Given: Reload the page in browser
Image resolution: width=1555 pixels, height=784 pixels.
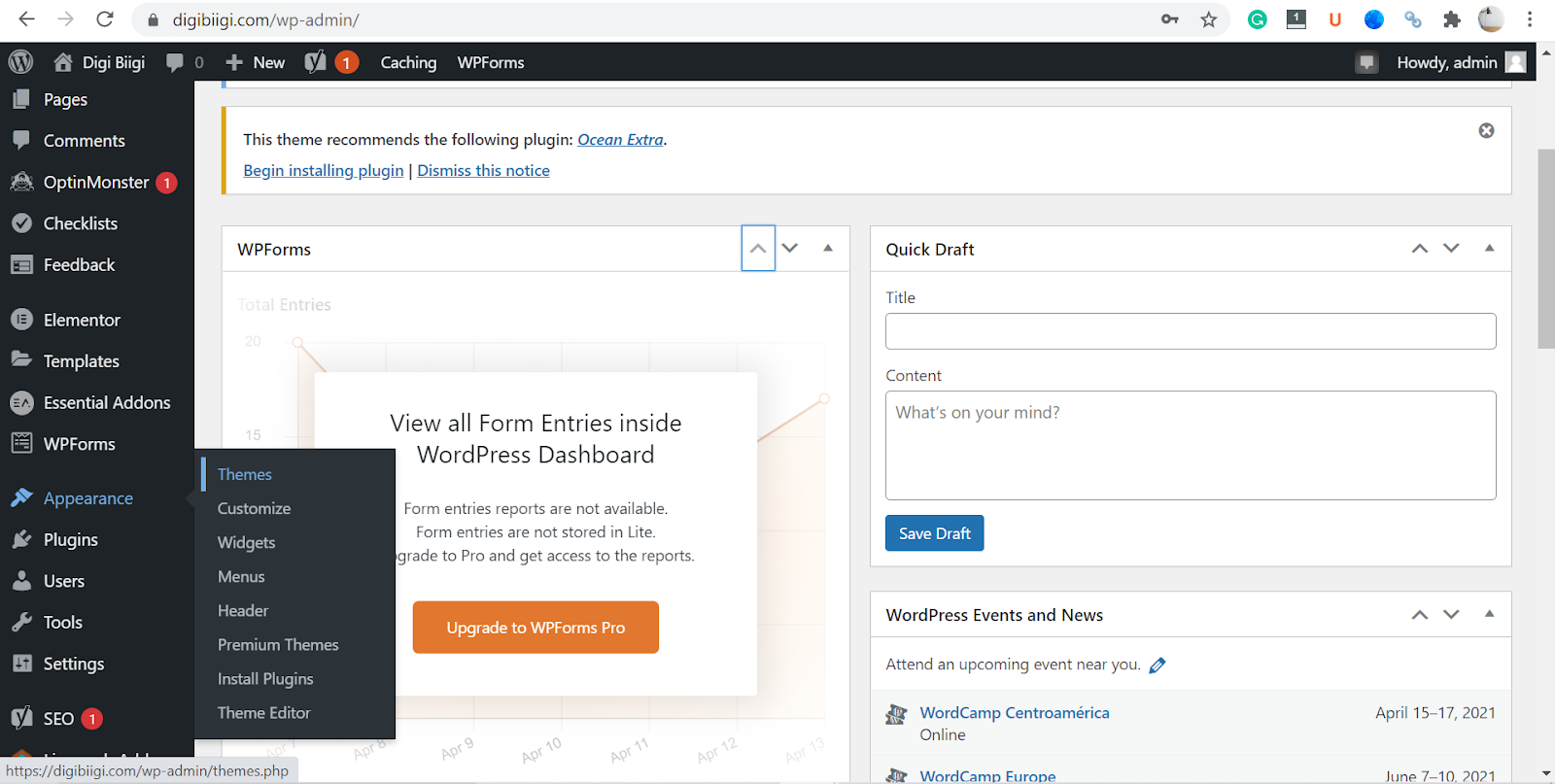Looking at the screenshot, I should [105, 19].
